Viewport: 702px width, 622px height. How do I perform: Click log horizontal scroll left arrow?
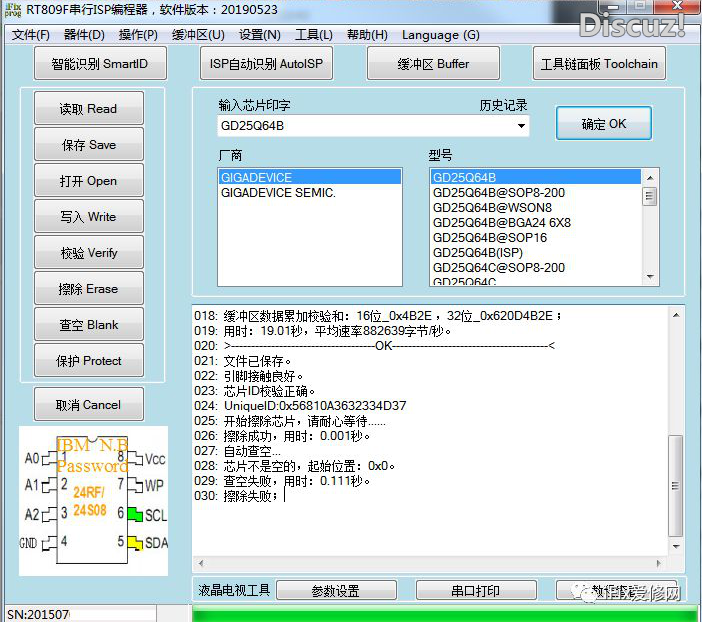pos(201,563)
